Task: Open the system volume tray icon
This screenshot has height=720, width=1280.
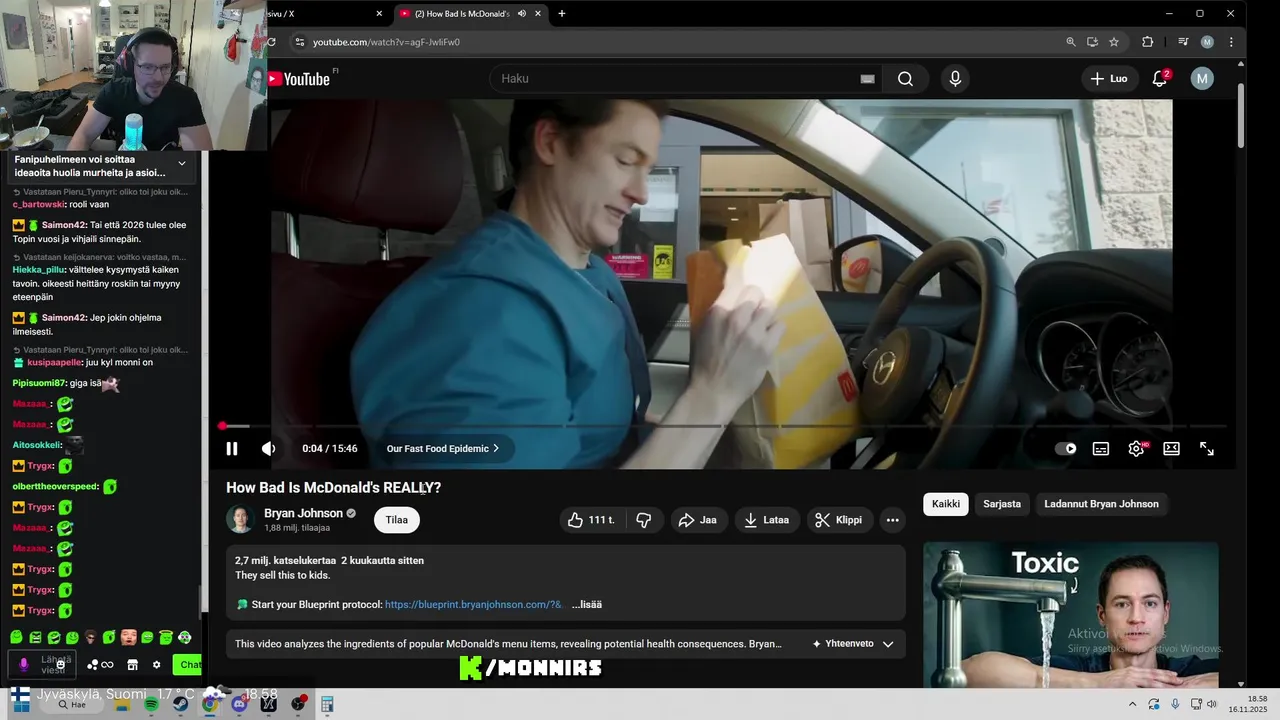Action: pyautogui.click(x=1211, y=704)
